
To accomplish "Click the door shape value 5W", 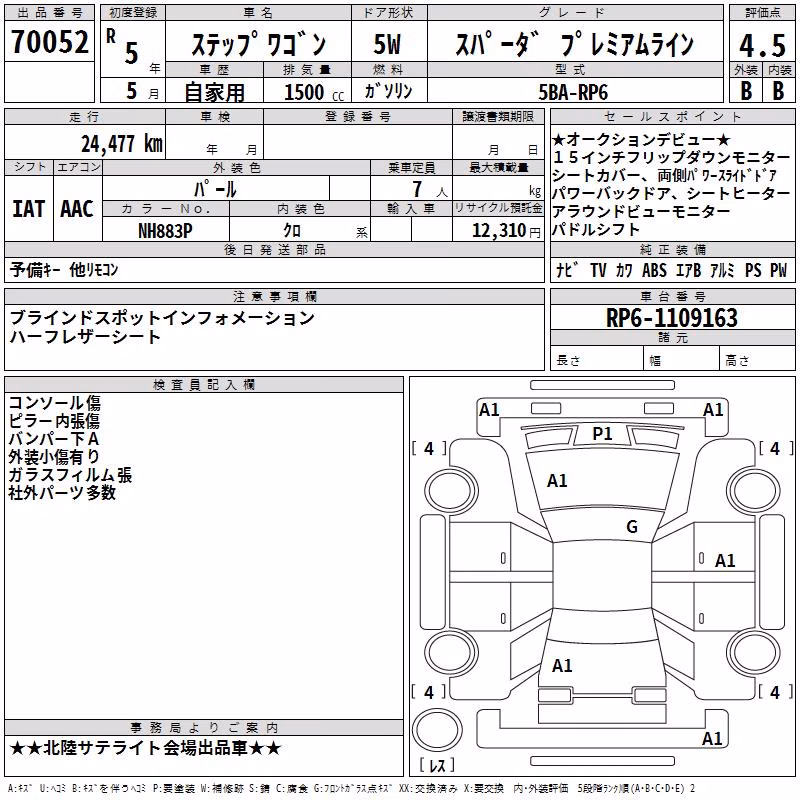I will click(x=388, y=44).
